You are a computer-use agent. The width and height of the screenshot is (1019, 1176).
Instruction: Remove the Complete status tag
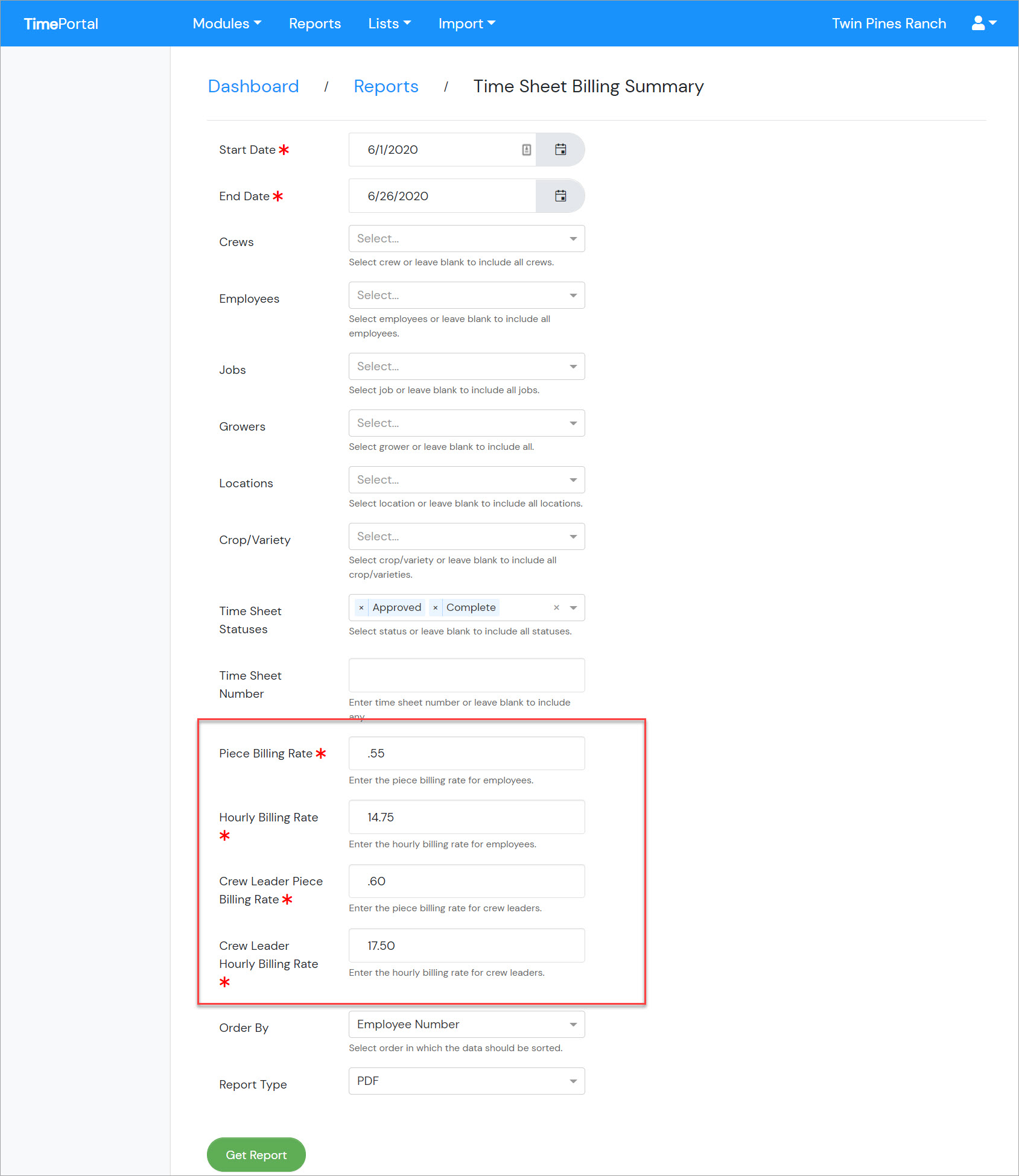click(435, 608)
